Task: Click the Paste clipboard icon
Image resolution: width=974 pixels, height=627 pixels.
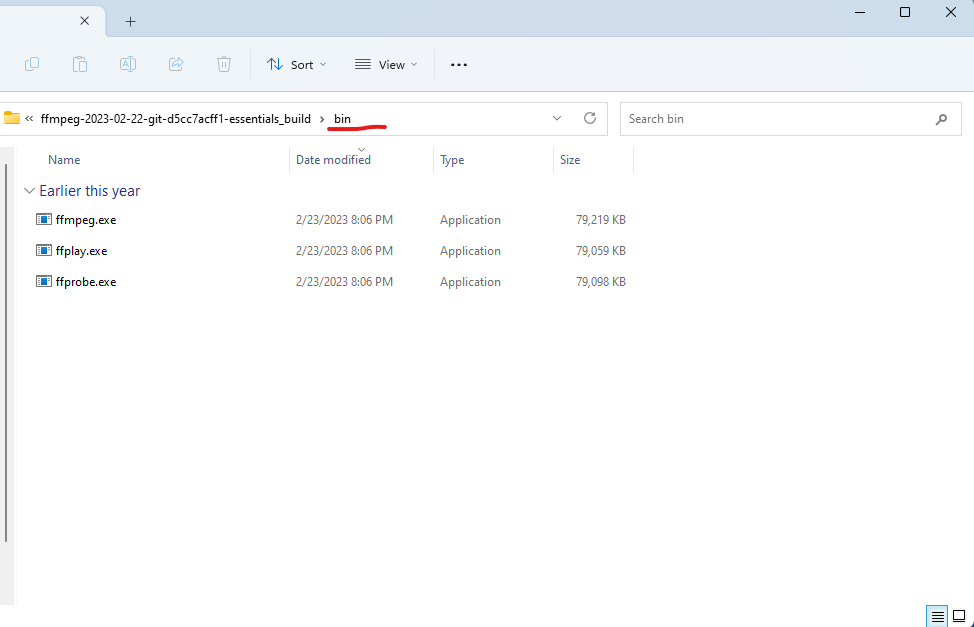Action: click(x=80, y=64)
